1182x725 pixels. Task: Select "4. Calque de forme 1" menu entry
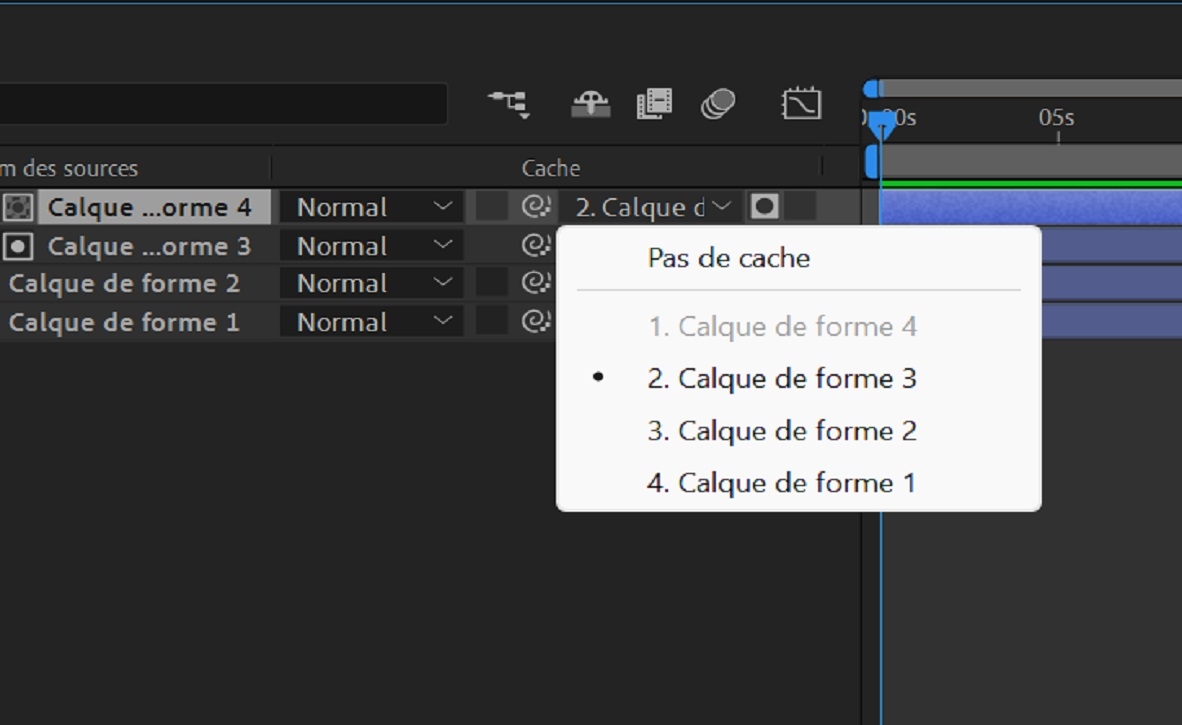coord(782,483)
